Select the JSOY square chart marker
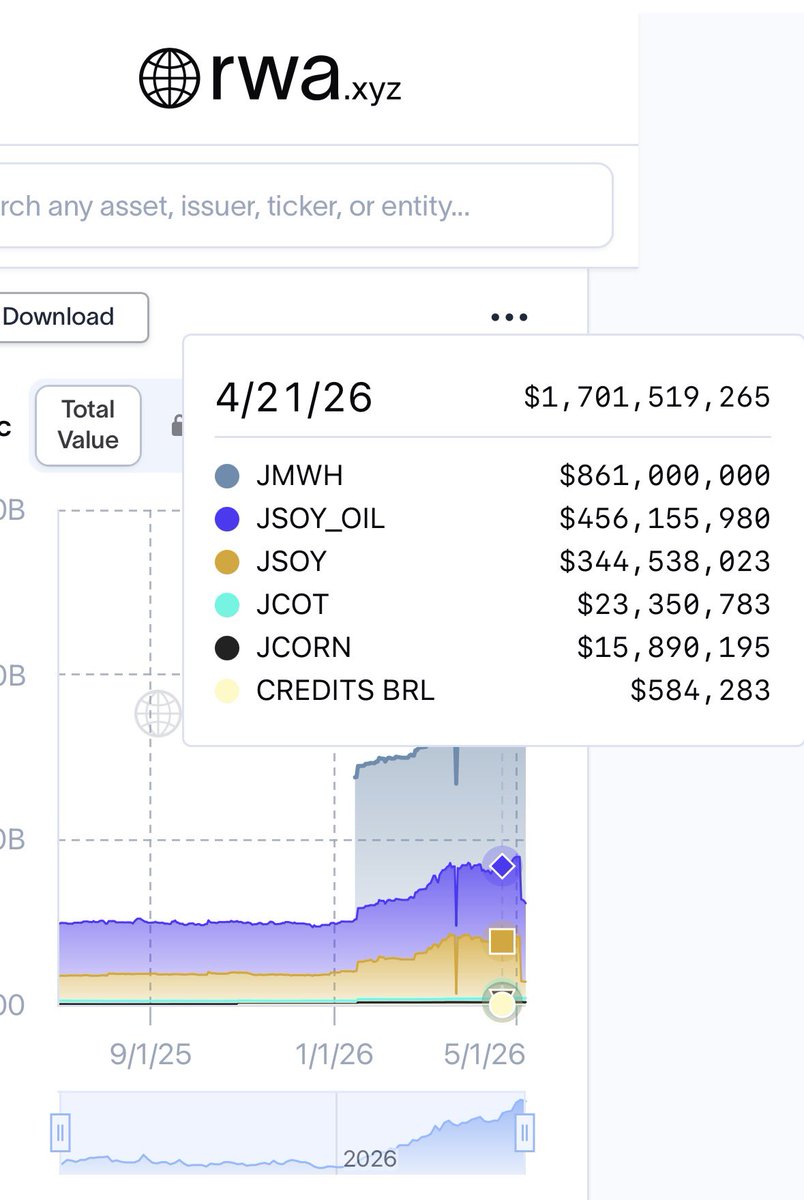The image size is (804, 1200). tap(502, 941)
